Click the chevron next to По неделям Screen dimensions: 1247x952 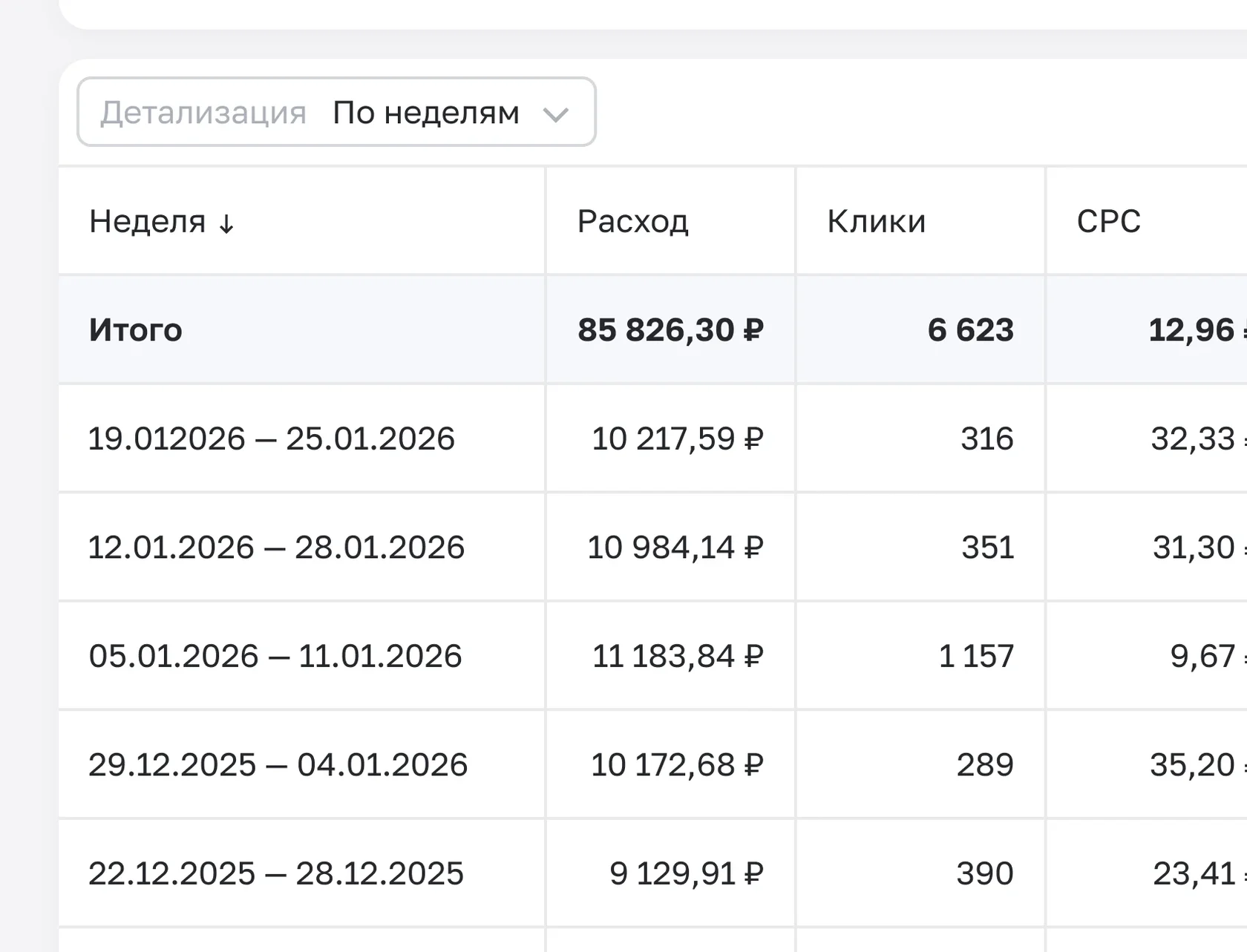[555, 114]
